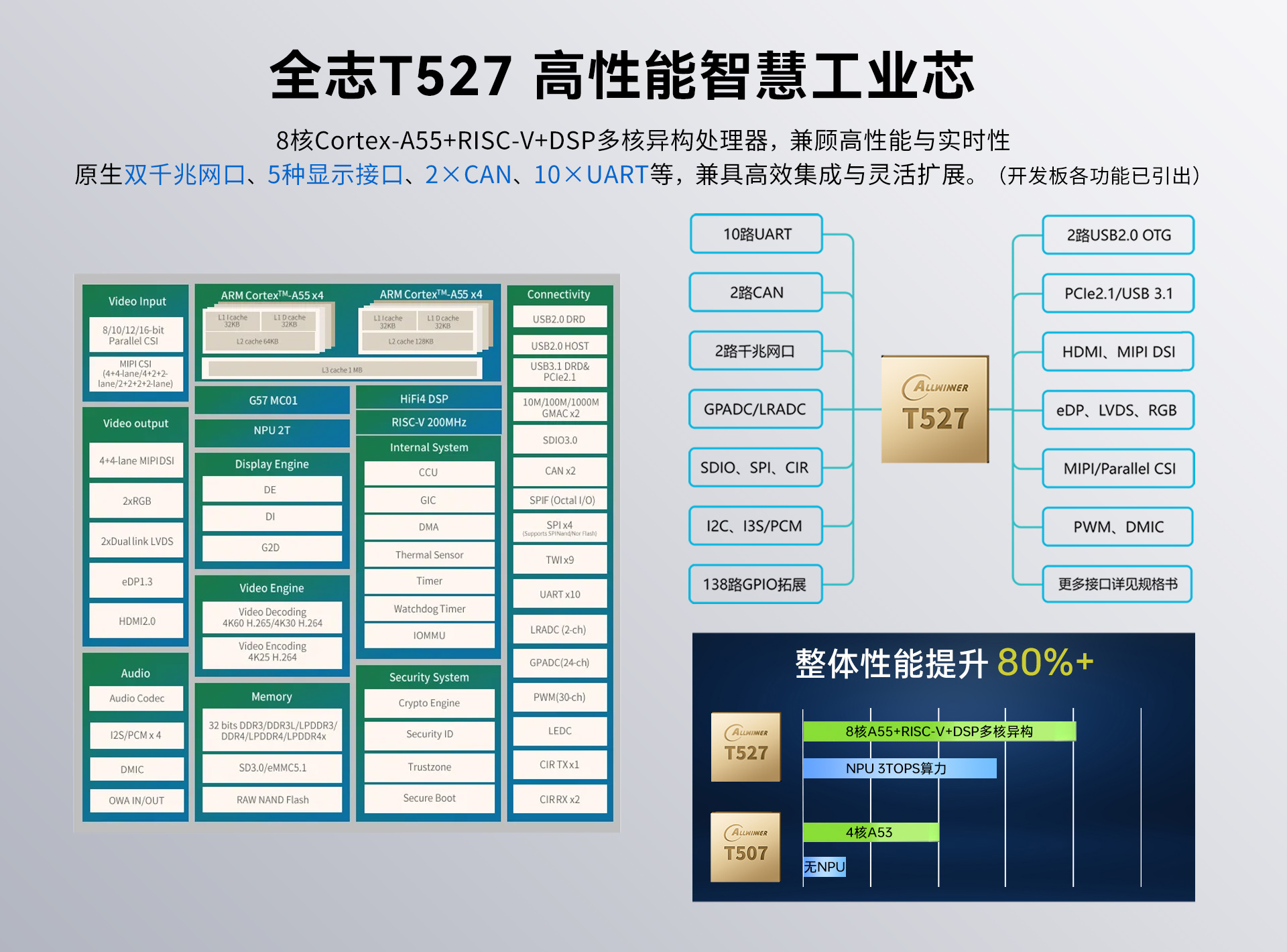
Task: Click the RISC-V 200MHz block
Action: click(428, 422)
